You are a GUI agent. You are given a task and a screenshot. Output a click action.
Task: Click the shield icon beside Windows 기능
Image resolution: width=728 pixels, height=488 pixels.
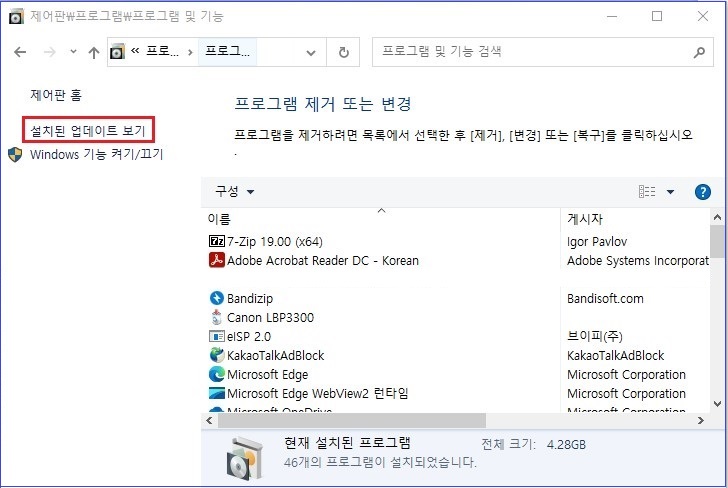(15, 155)
